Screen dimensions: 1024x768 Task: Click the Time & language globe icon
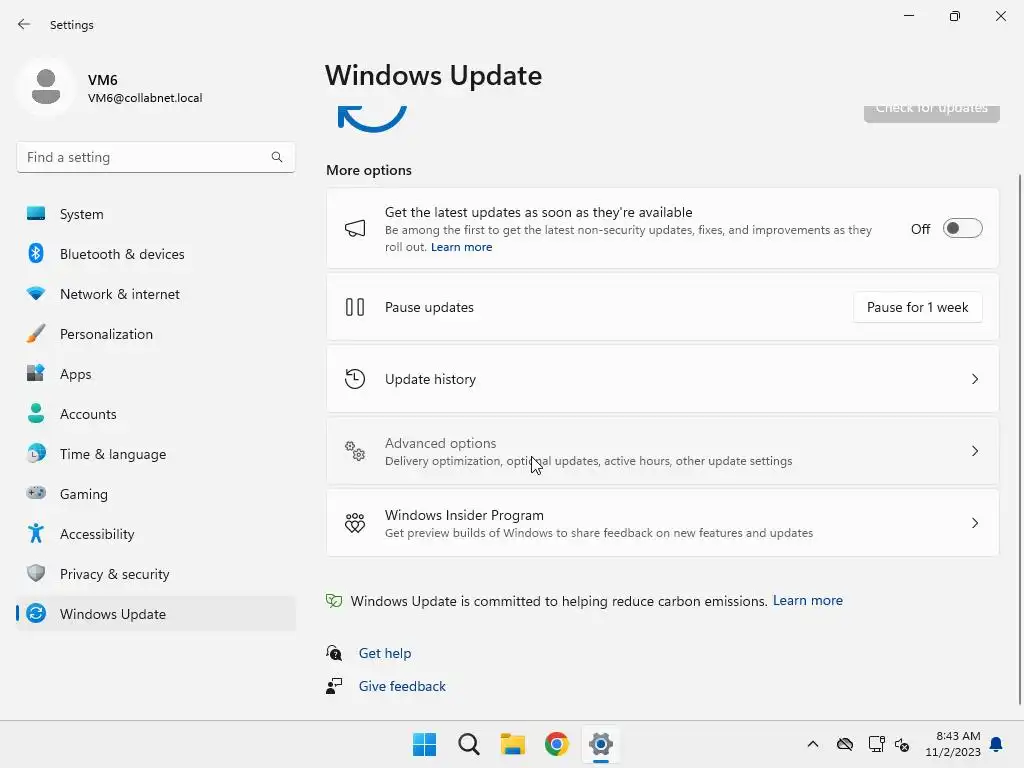(36, 453)
